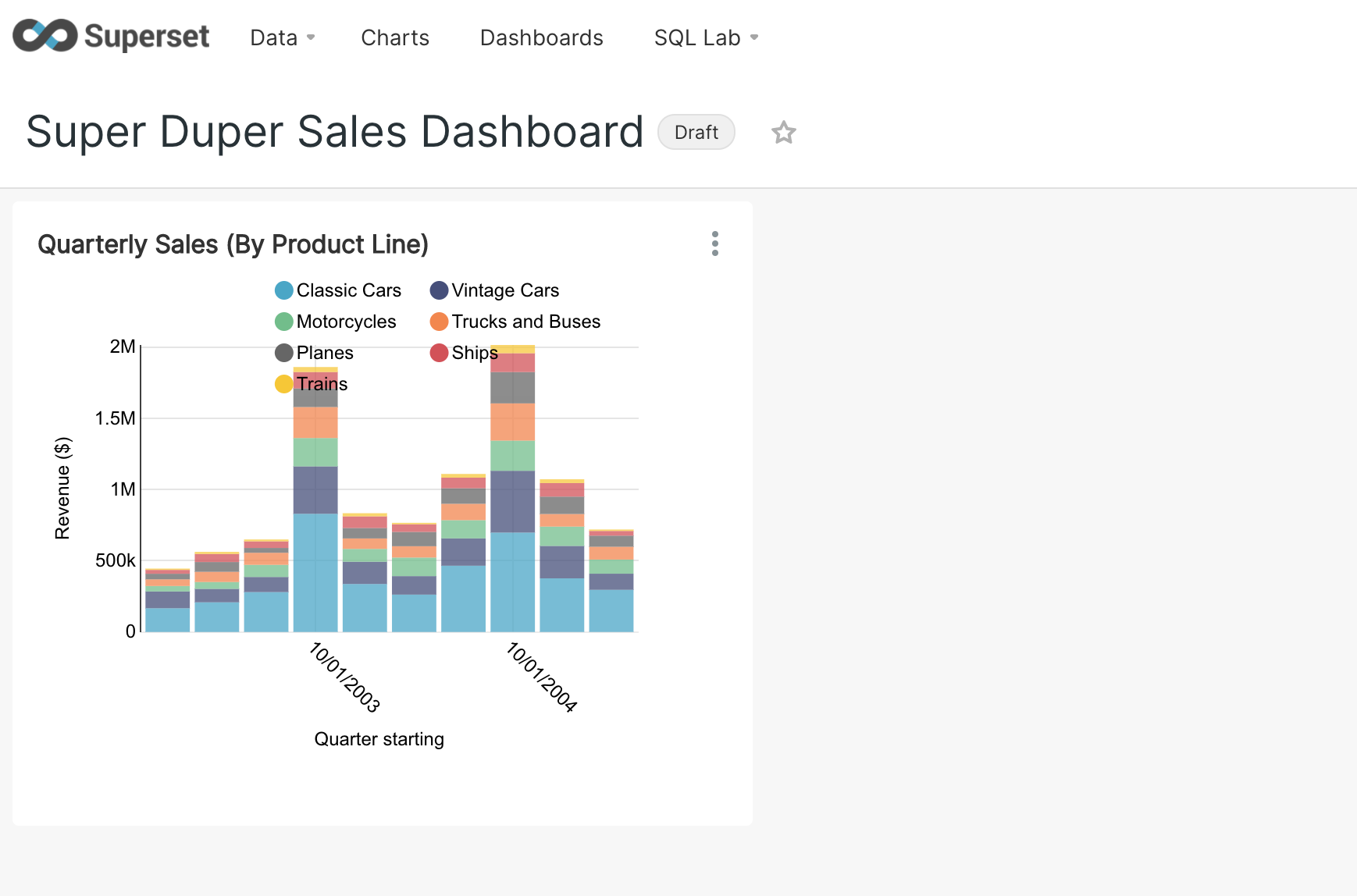Screen dimensions: 1357x896
Task: Click the Quarterly Sales chart title
Action: coord(233,244)
